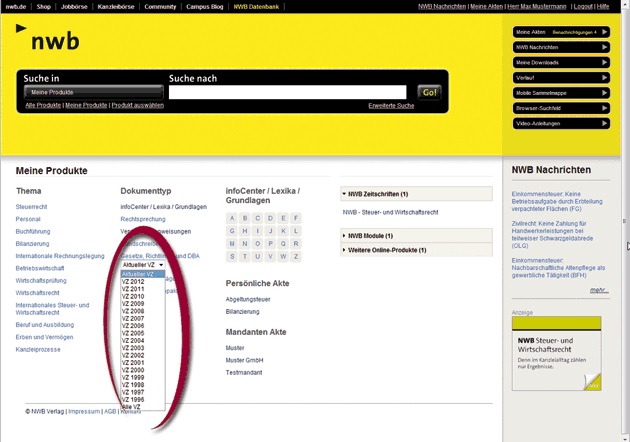Open the Jobbörse item in the top navigation
630x442 pixels.
point(74,6)
